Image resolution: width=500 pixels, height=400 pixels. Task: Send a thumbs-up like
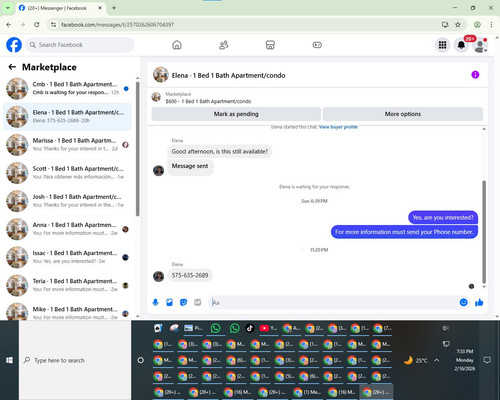coord(479,302)
